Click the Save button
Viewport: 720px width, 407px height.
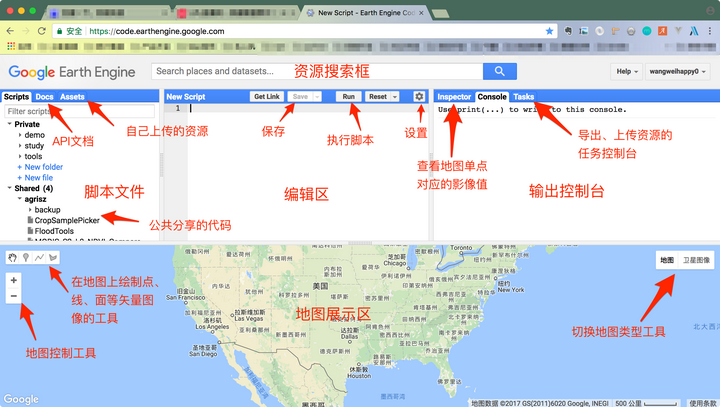(x=300, y=96)
